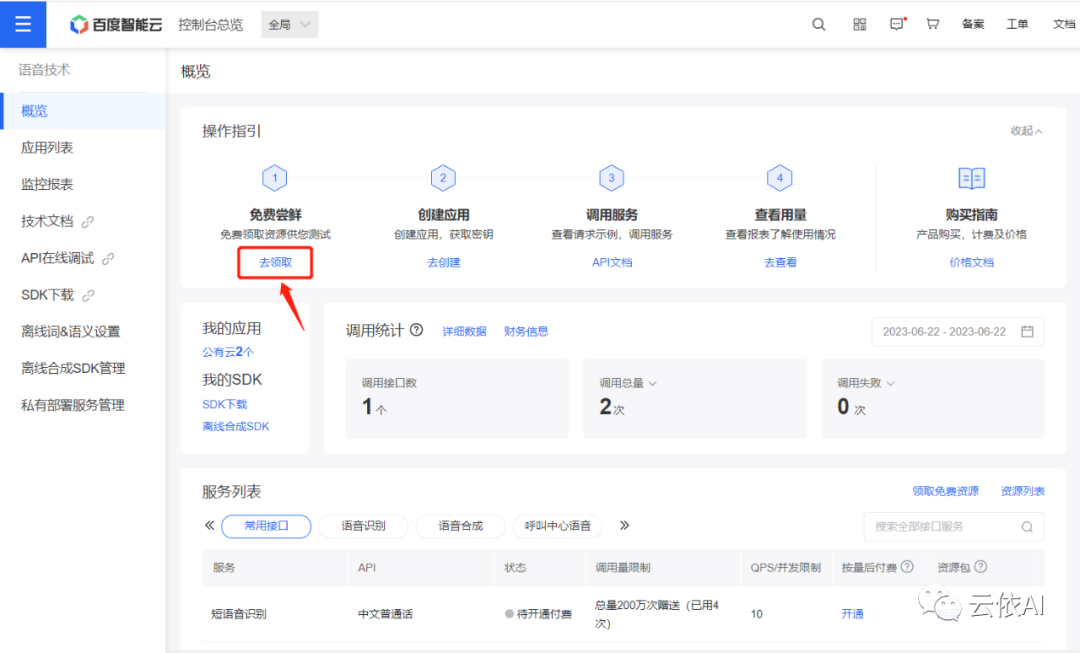The image size is (1080, 653).
Task: Click the help icon next to 资源包
Action: point(981,566)
